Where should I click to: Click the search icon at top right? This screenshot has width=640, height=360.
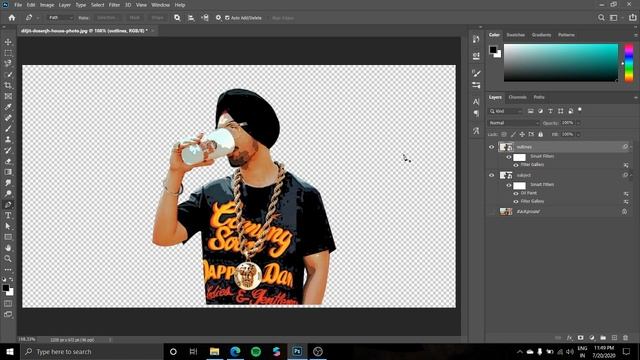tap(601, 18)
